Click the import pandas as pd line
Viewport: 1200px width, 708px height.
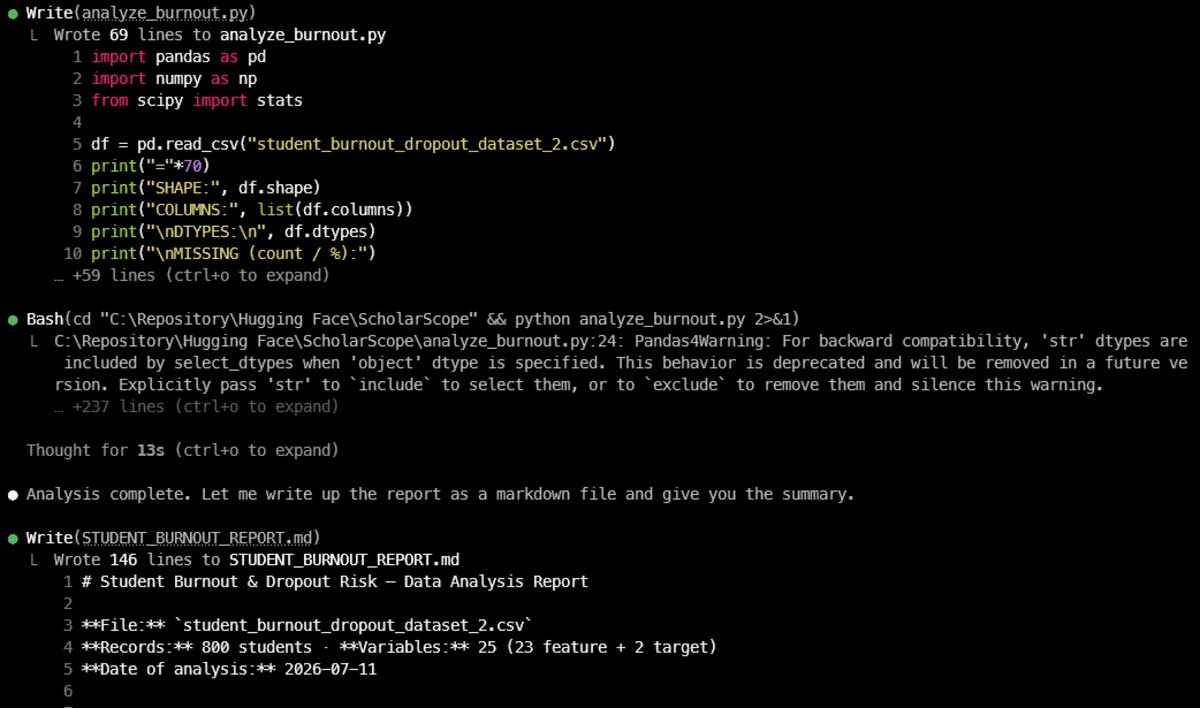pyautogui.click(x=179, y=57)
